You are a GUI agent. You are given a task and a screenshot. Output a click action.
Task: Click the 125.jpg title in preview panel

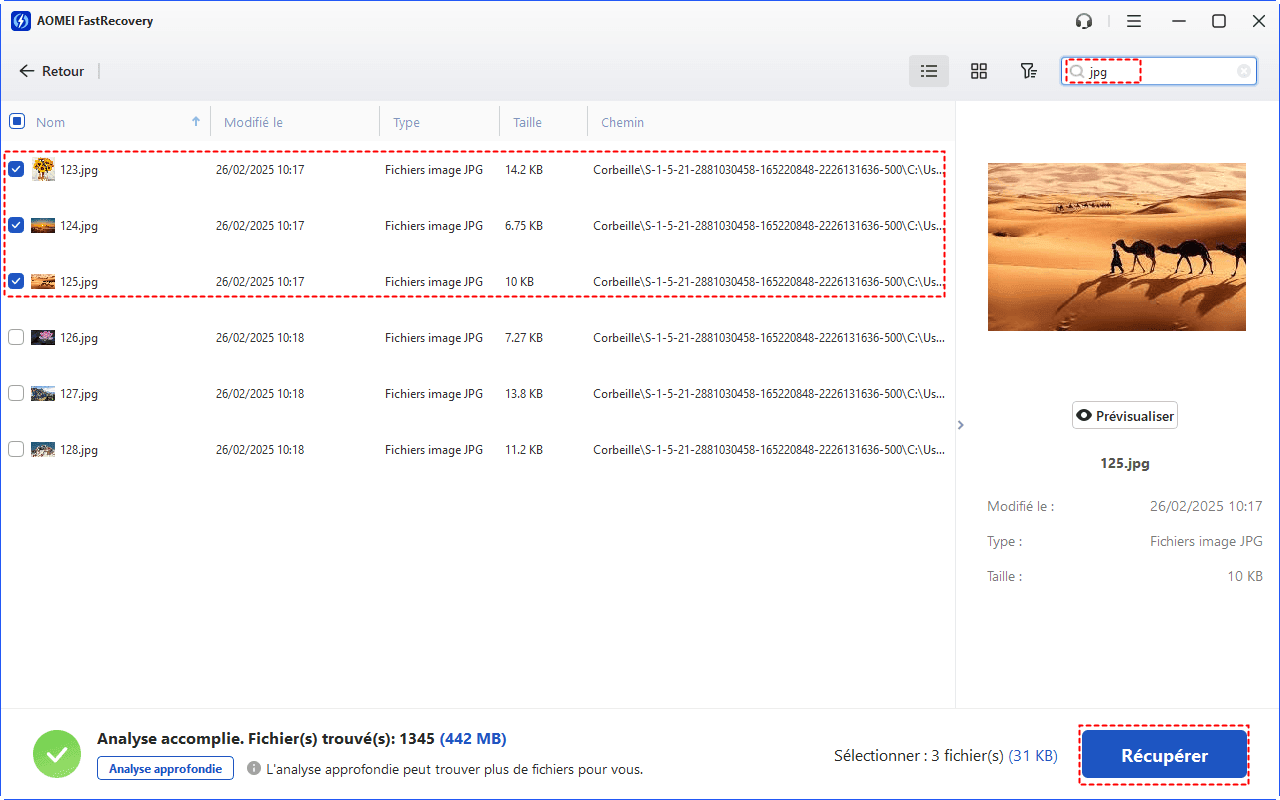pyautogui.click(x=1125, y=464)
